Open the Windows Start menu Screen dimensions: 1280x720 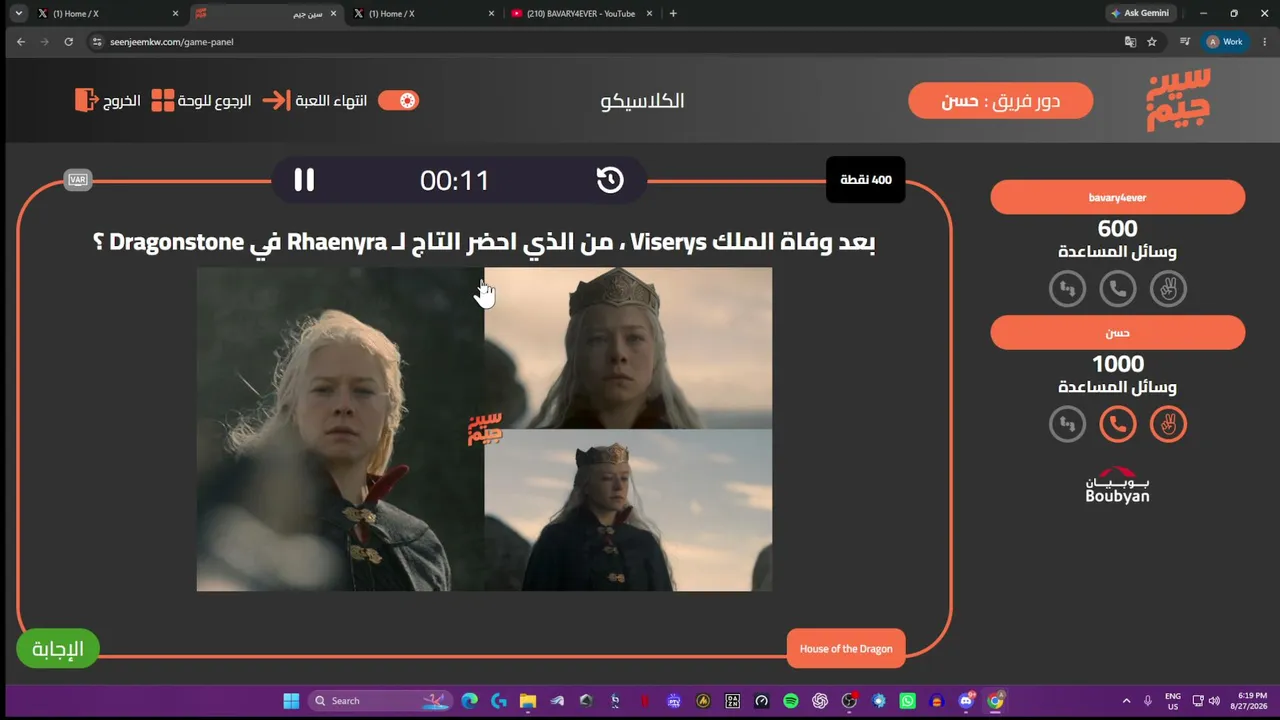click(x=291, y=701)
